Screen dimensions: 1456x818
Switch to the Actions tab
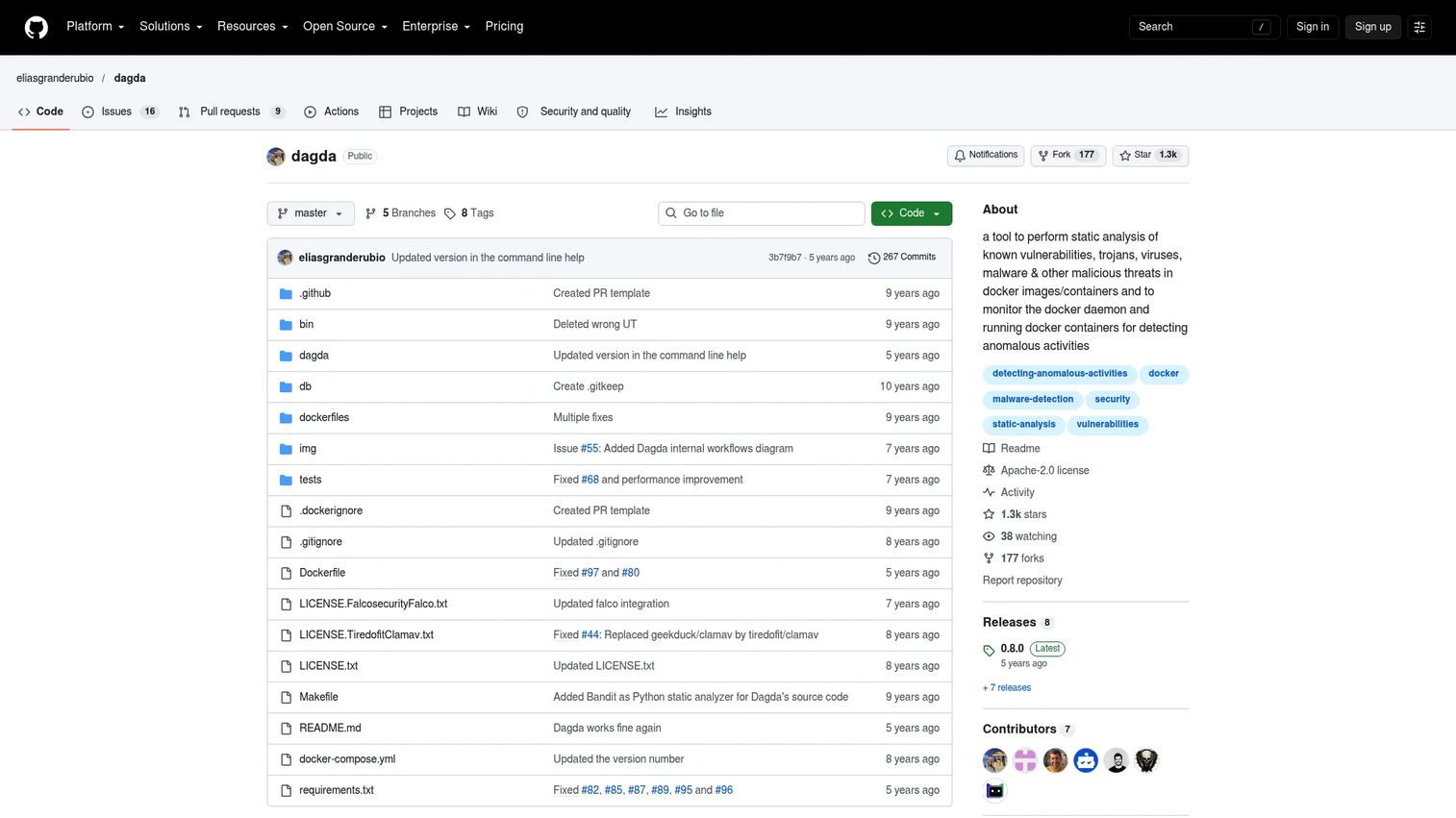click(332, 112)
